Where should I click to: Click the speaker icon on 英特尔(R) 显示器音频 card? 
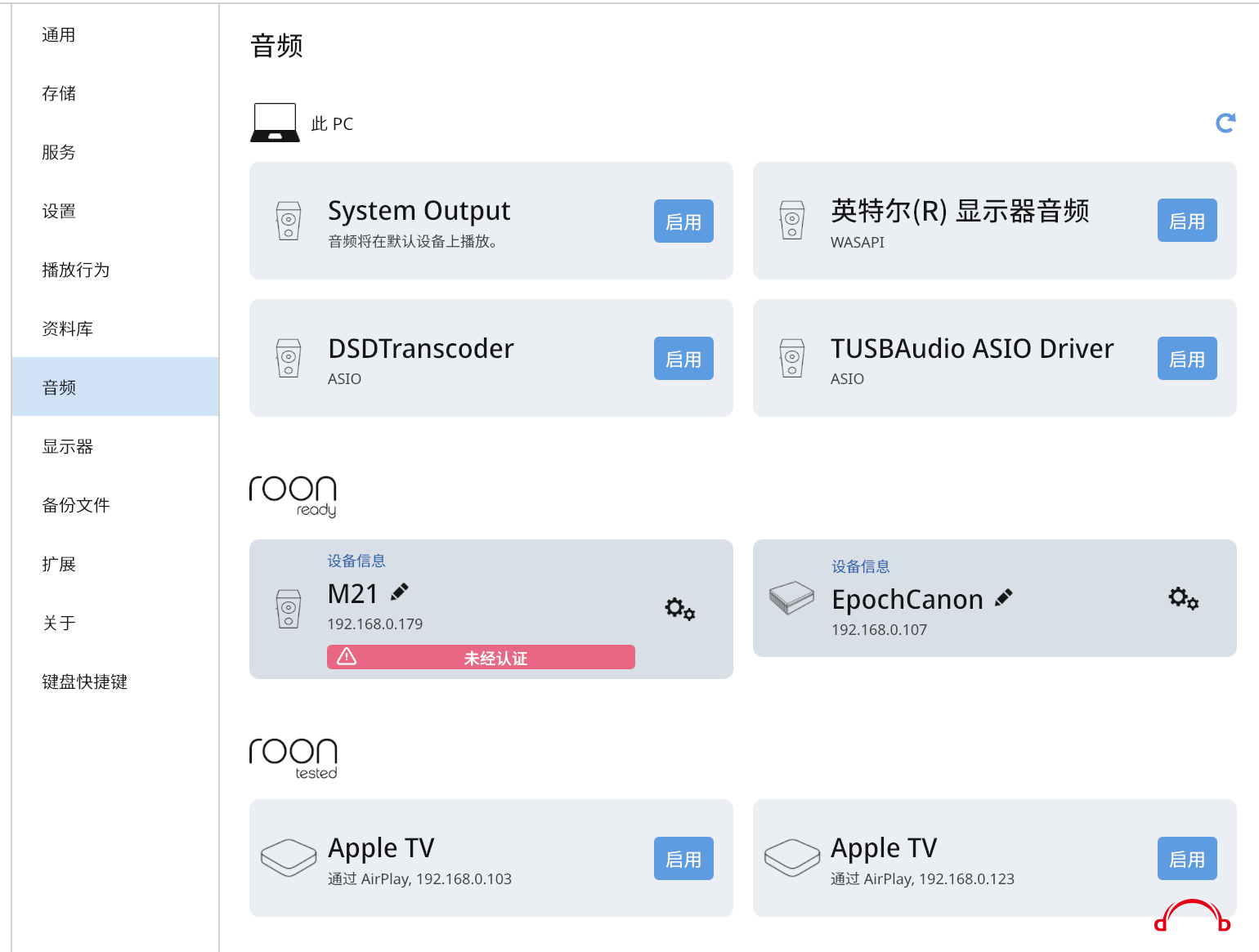[792, 220]
